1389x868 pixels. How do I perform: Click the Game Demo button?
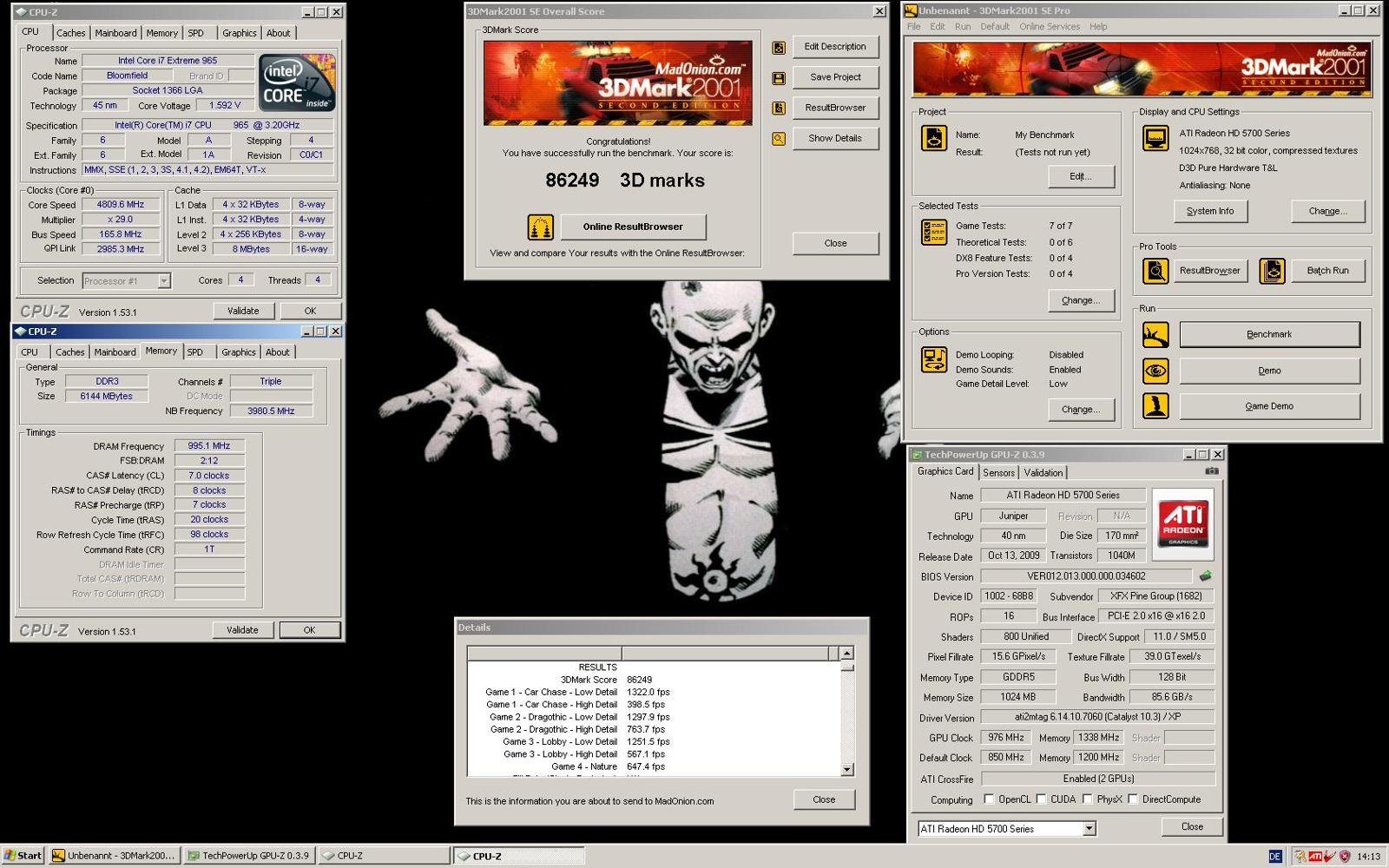click(1269, 407)
